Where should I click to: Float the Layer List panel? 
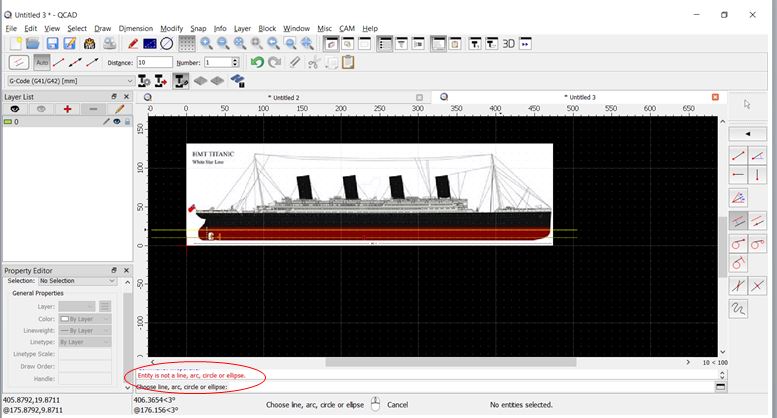(x=114, y=97)
